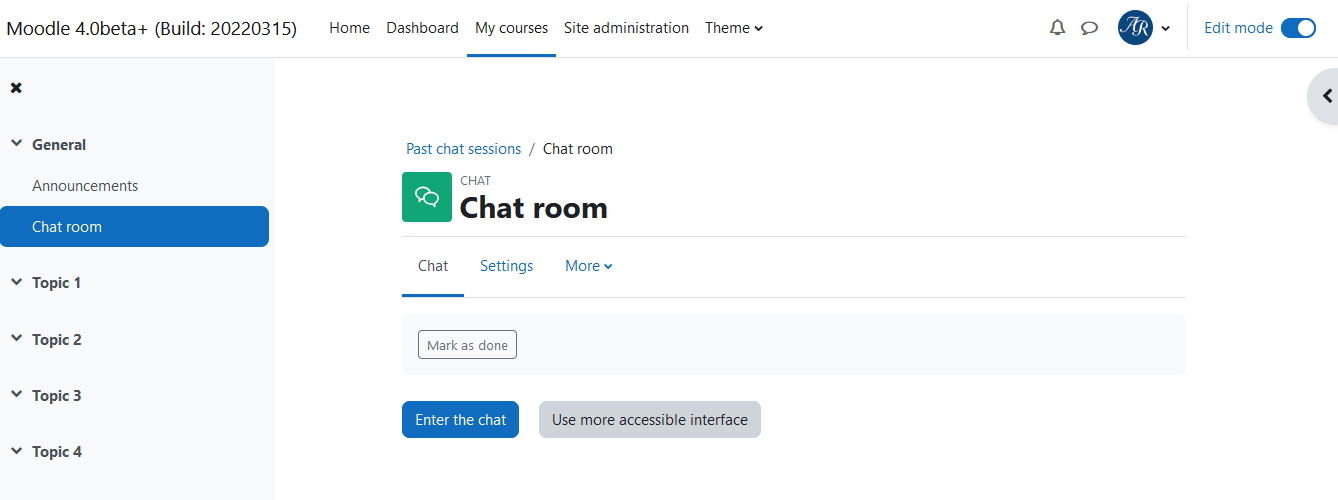Open the user menu dropdown arrow
This screenshot has width=1338, height=500.
click(1165, 29)
